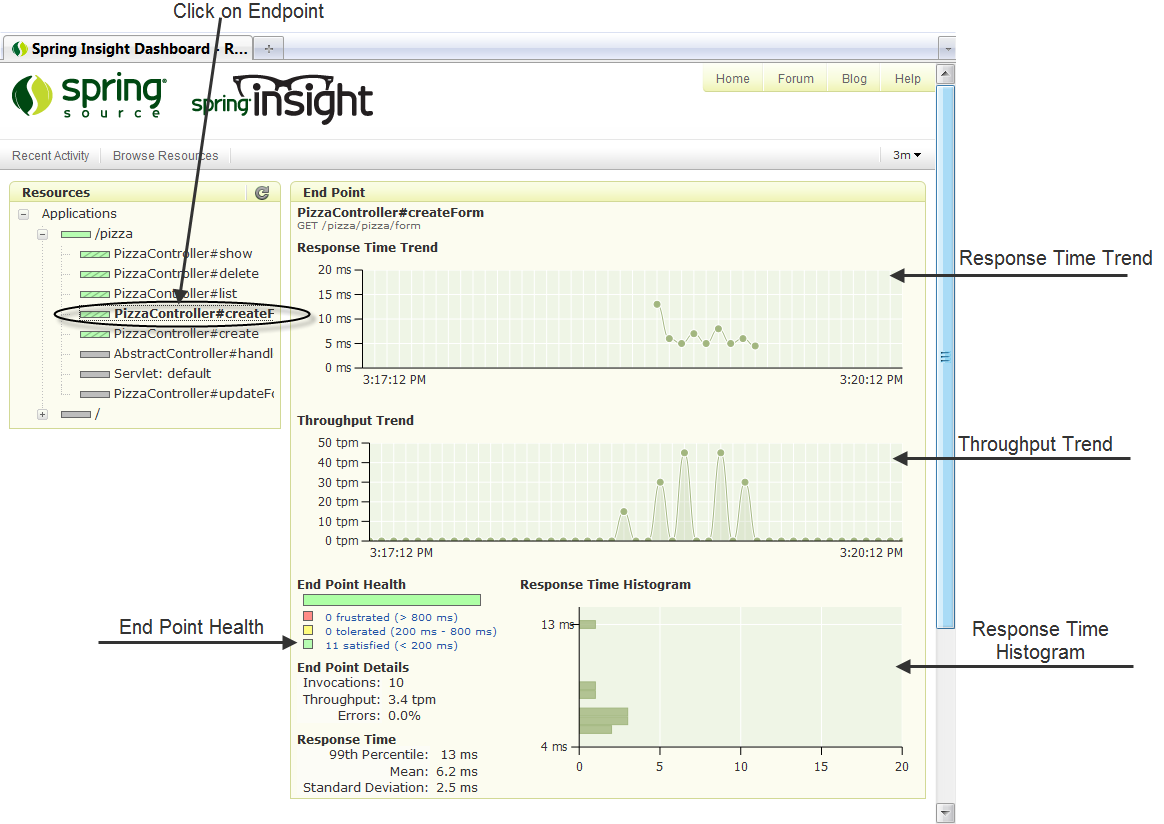The height and width of the screenshot is (824, 1164).
Task: Open Browse Resources tab
Action: (x=165, y=156)
